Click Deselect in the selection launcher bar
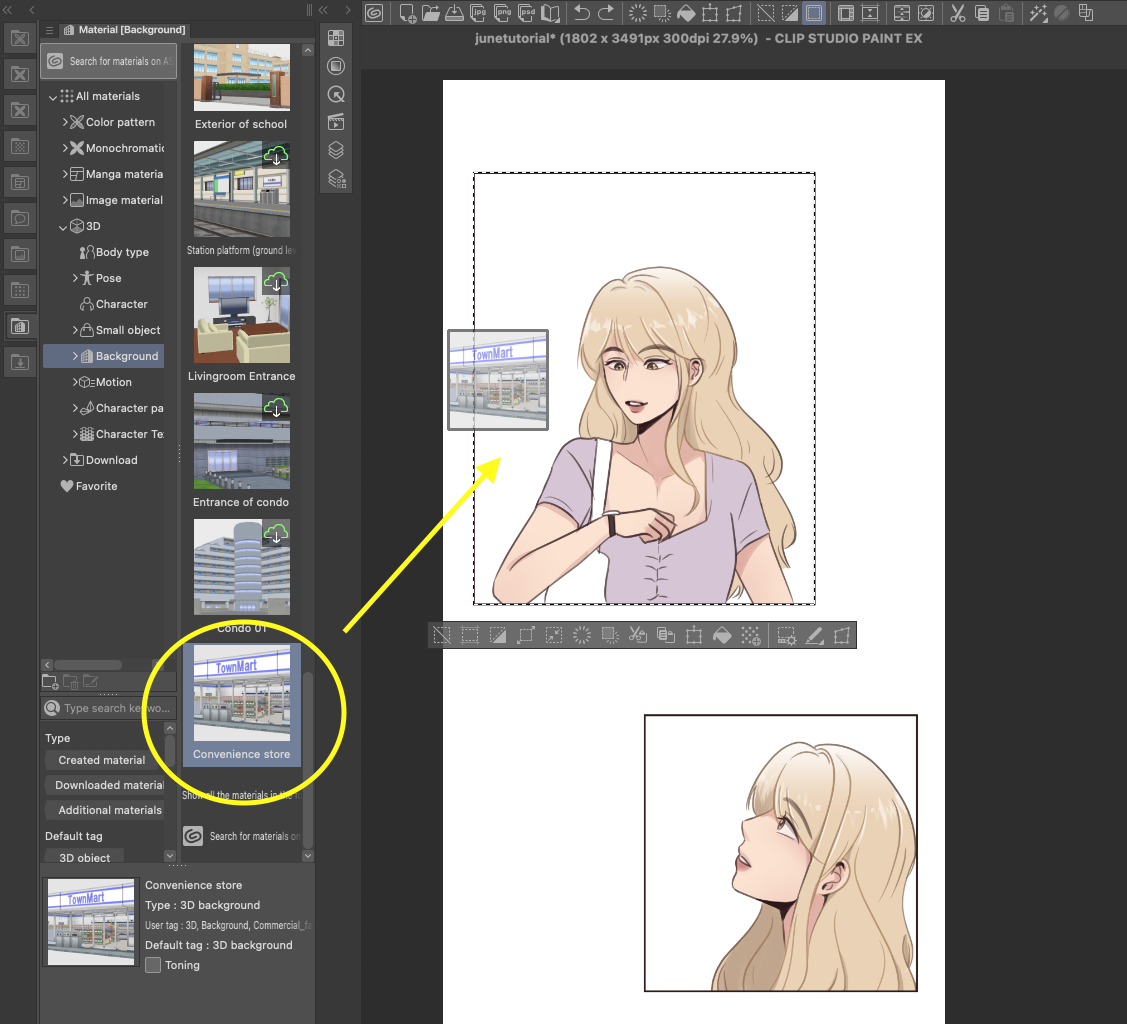The height and width of the screenshot is (1024, 1127). [x=441, y=635]
